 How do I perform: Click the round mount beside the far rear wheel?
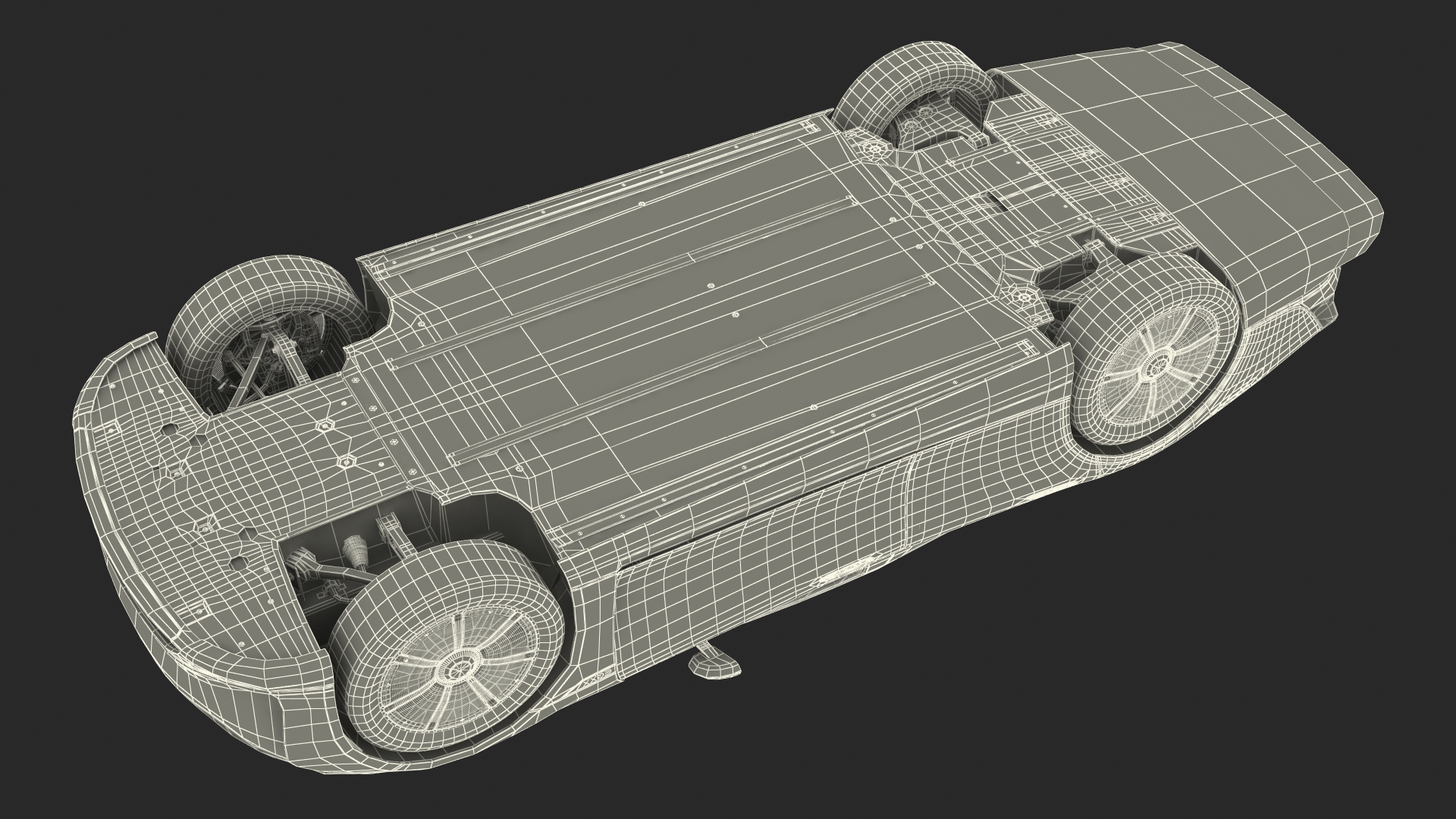[x=876, y=151]
